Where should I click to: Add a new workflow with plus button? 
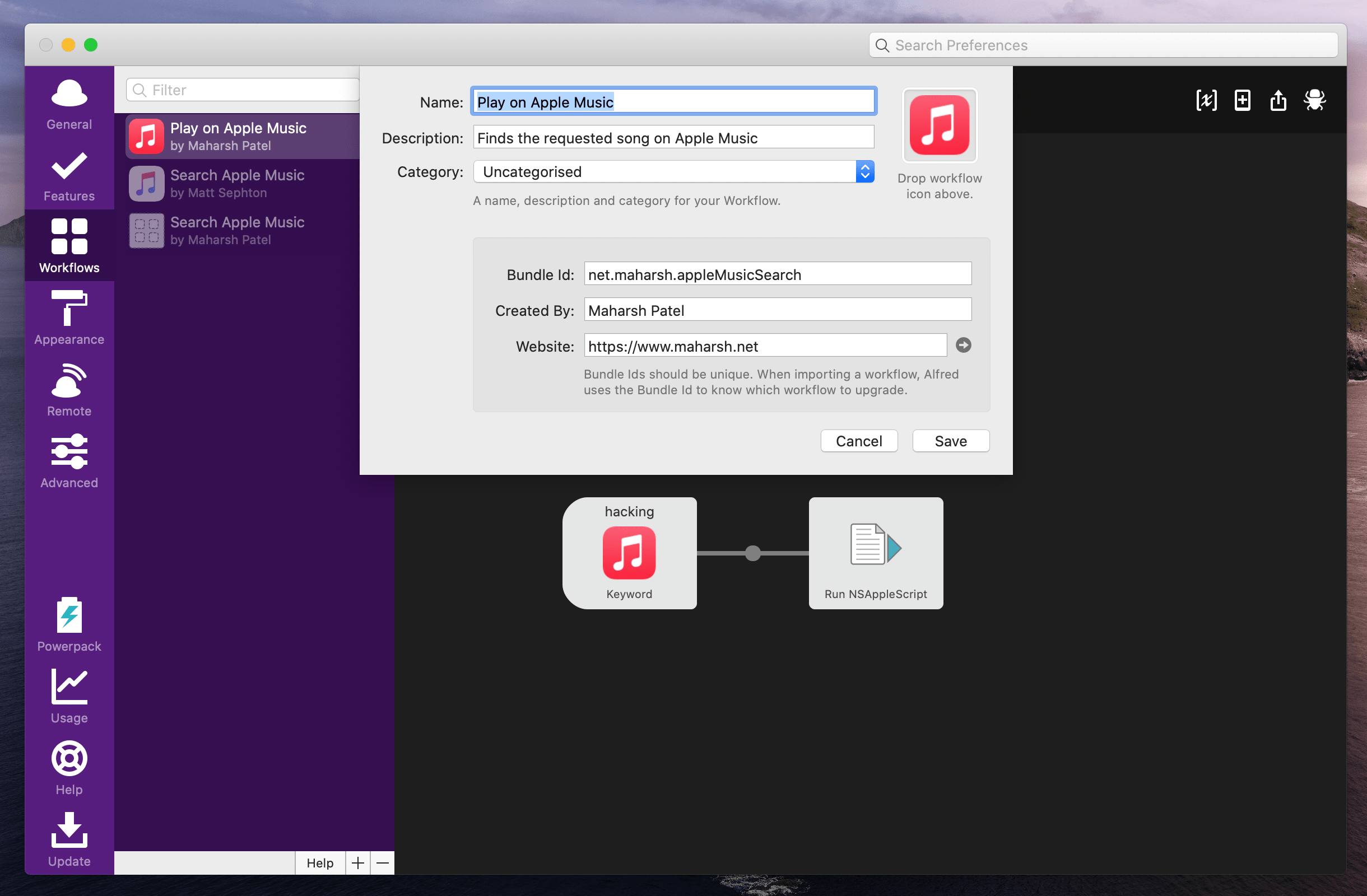(358, 863)
